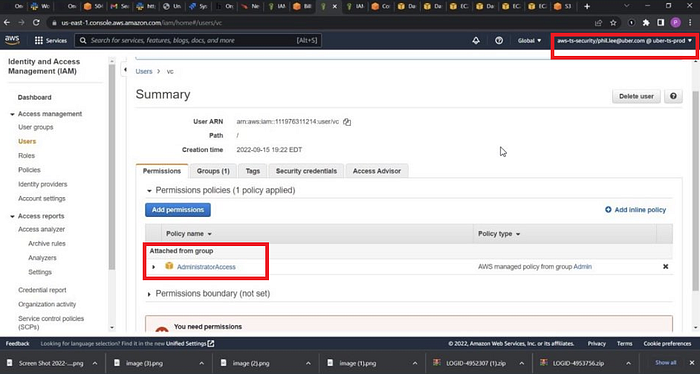
Task: Open browser extensions puzzle icon
Action: point(646,23)
